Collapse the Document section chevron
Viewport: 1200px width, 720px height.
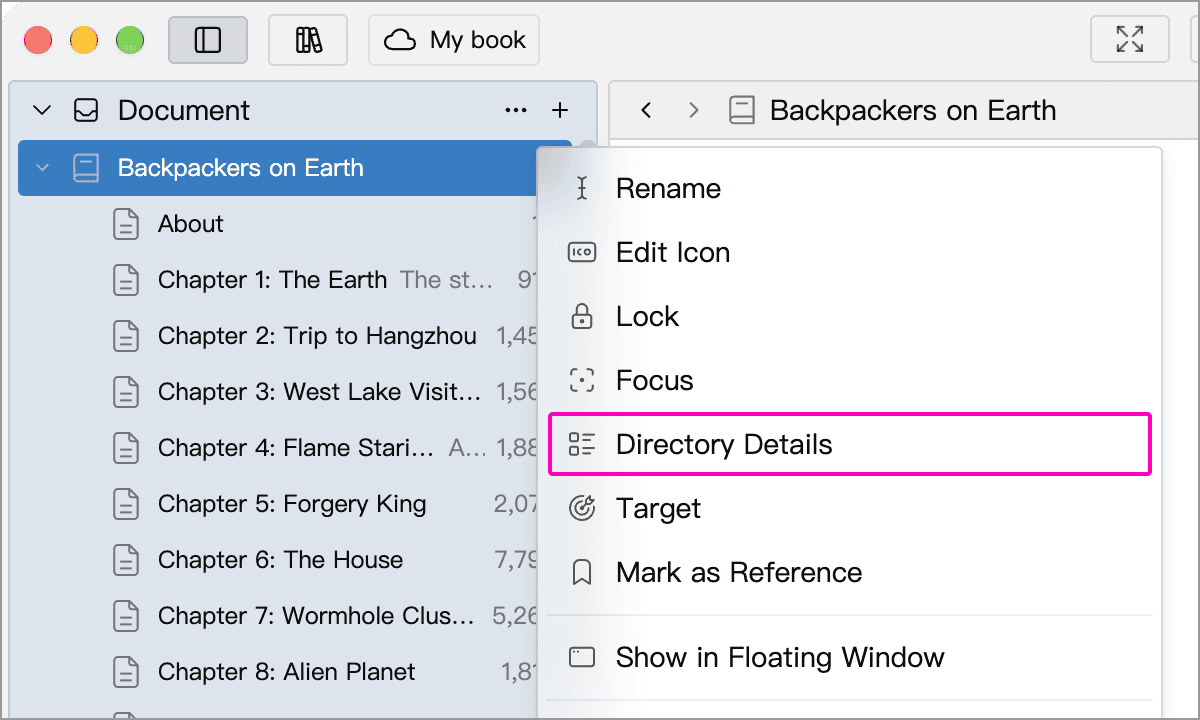tap(41, 110)
